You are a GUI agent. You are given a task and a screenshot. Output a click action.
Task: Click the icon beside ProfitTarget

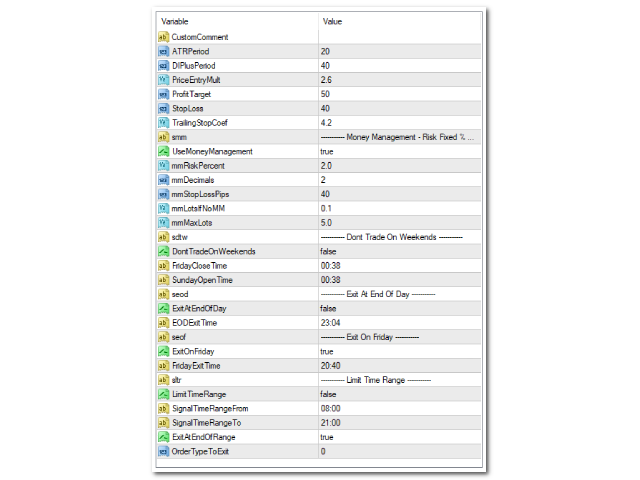click(x=163, y=94)
